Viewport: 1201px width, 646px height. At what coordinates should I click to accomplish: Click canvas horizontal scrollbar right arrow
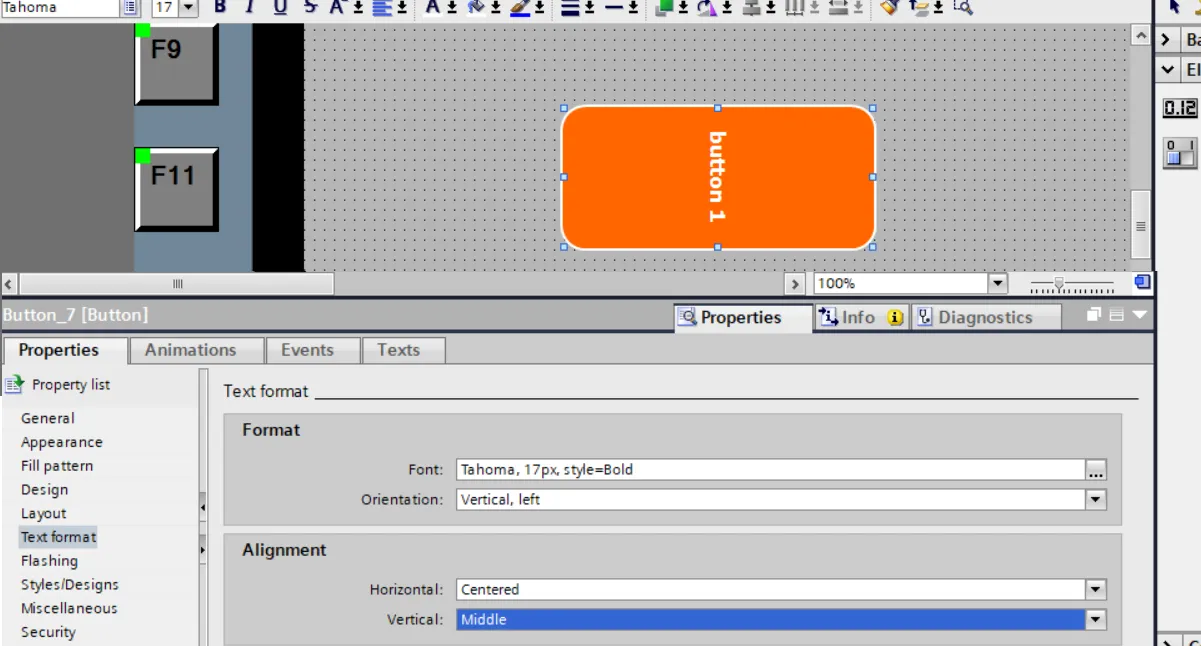(795, 284)
